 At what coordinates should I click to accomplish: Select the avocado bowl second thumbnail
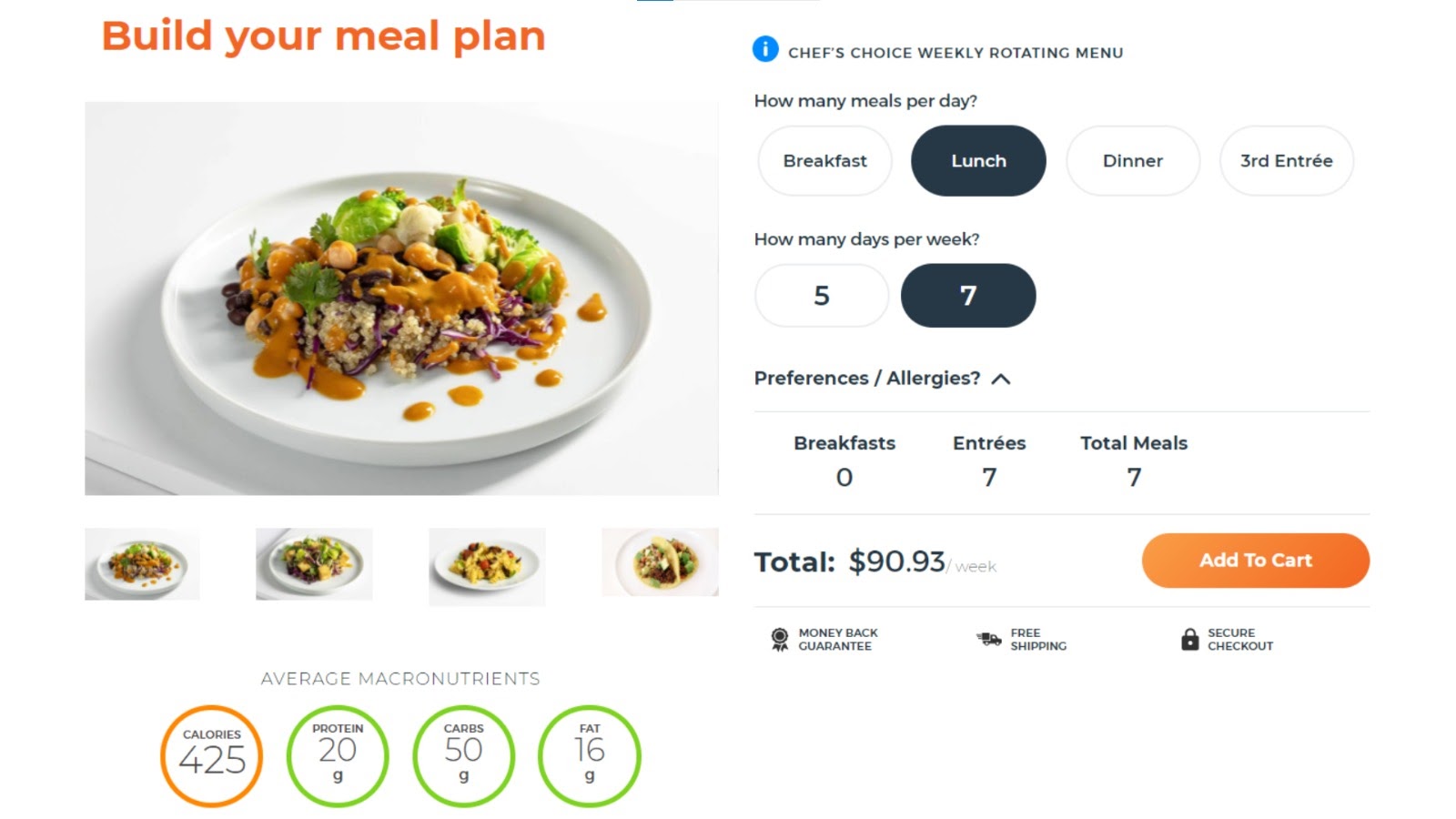tap(314, 564)
